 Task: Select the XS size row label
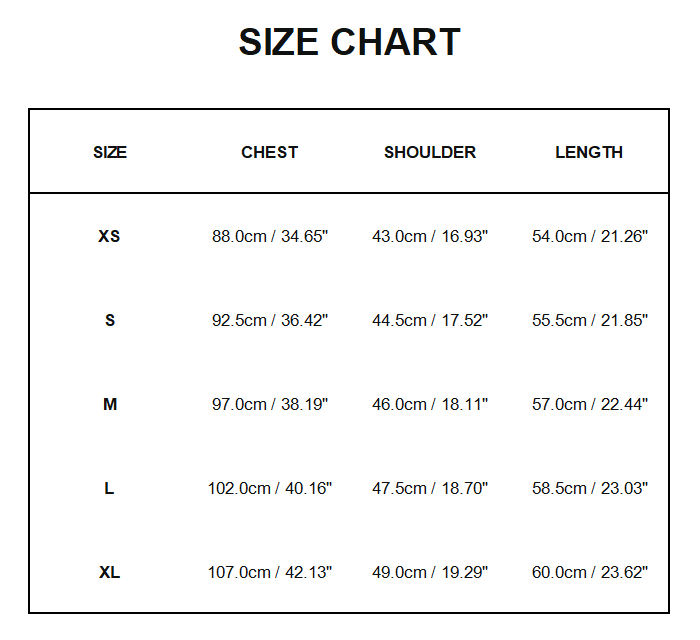tap(109, 237)
